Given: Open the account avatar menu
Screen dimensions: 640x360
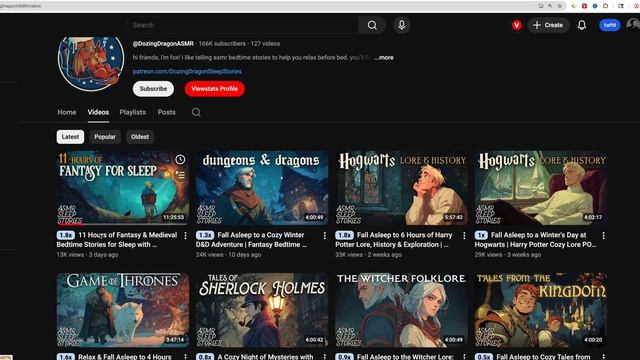Looking at the screenshot, I should click(633, 25).
